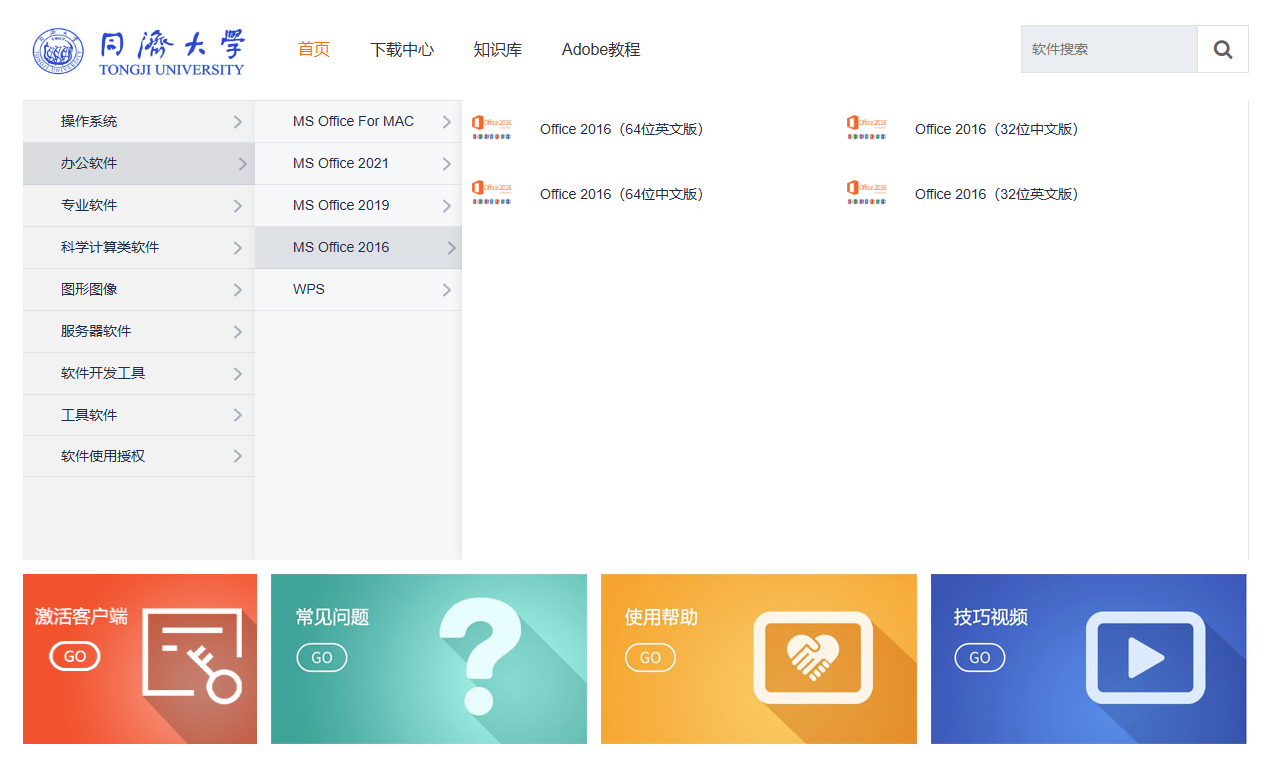
Task: Expand the MS Office 2021 submenu chevron
Action: click(446, 164)
